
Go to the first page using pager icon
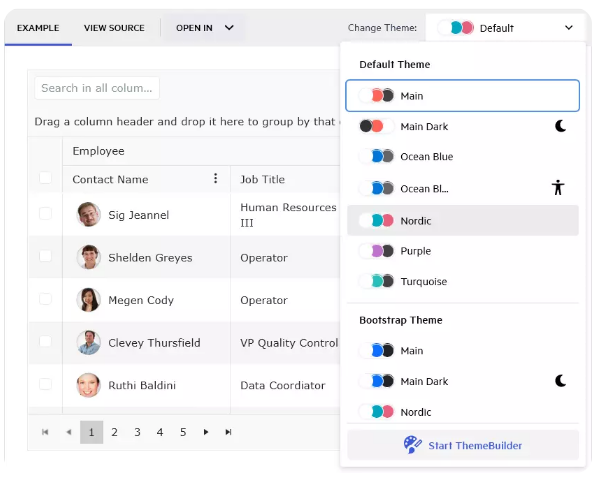tap(45, 432)
